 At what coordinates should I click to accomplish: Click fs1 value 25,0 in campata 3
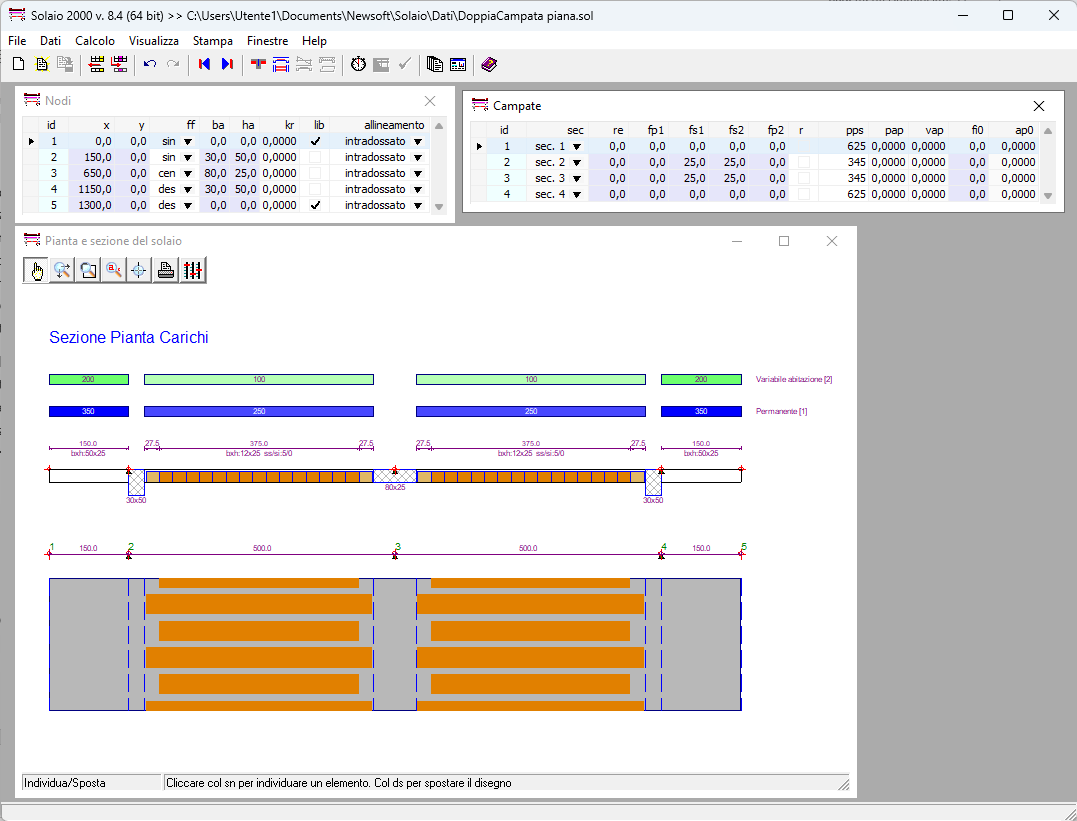point(689,178)
